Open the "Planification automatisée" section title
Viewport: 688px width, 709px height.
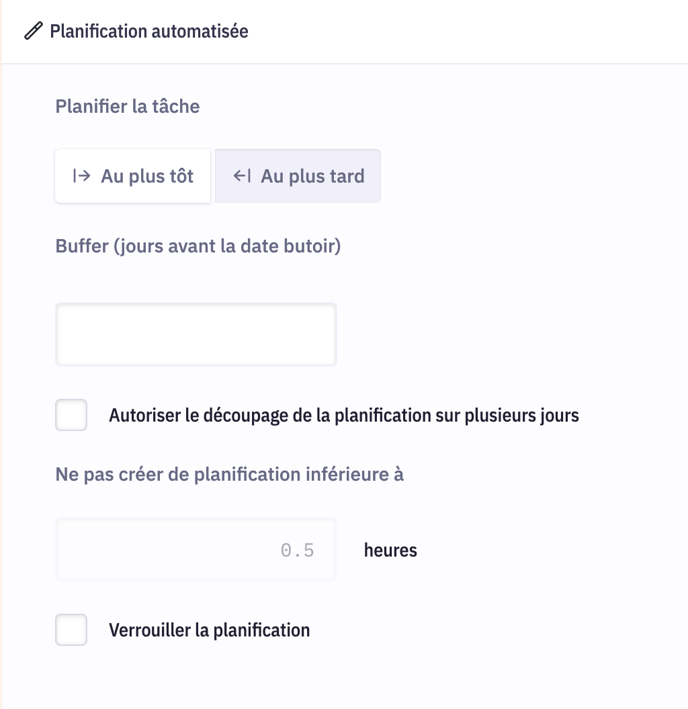click(x=149, y=31)
